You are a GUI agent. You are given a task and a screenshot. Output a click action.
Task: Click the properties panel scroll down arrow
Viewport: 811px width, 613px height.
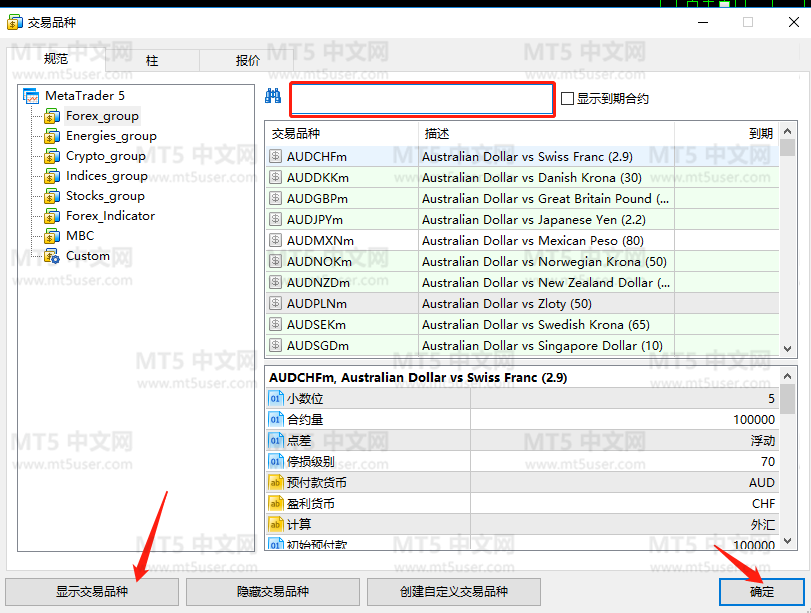point(788,541)
